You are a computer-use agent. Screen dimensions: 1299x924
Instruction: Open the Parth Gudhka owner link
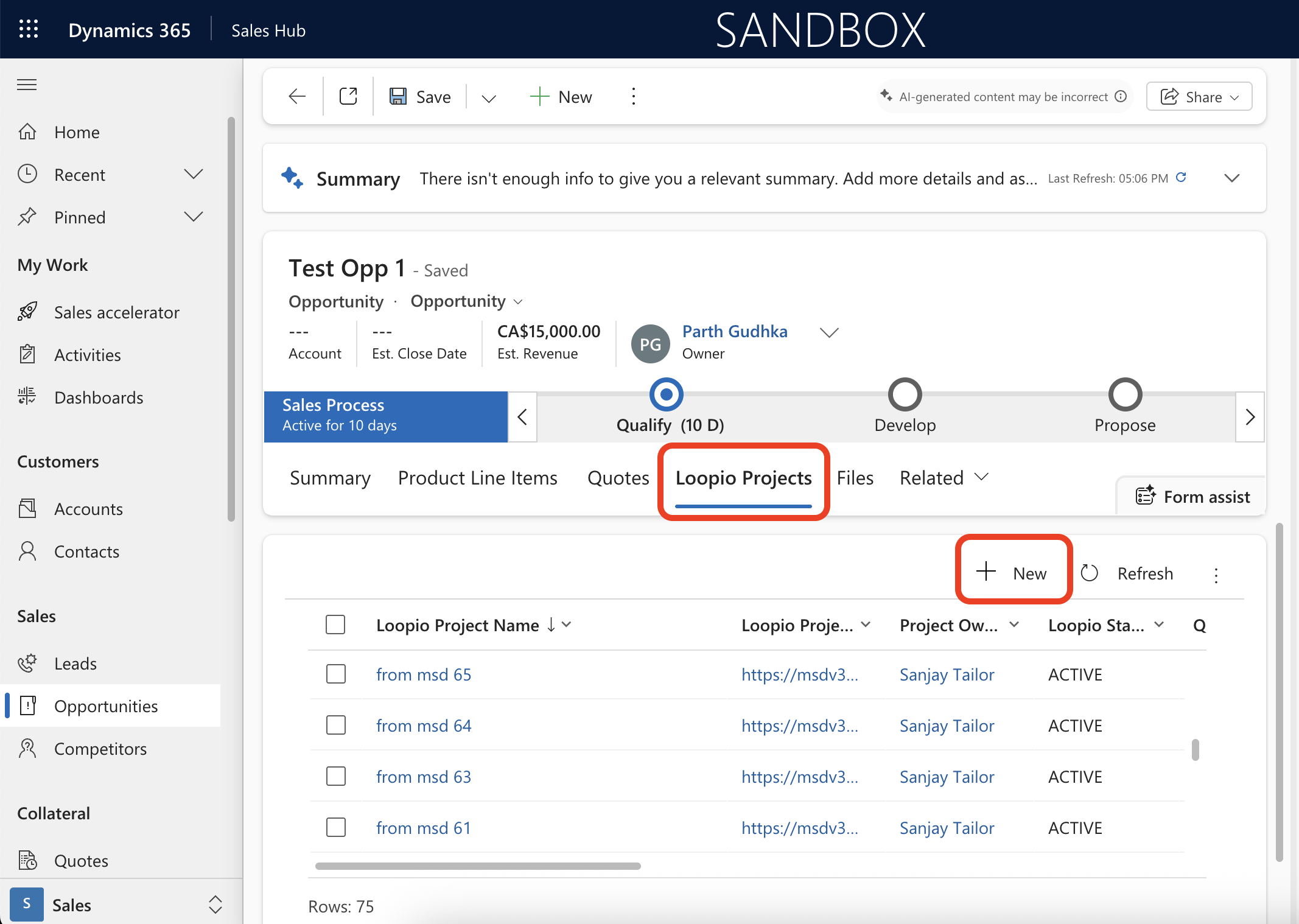(735, 331)
